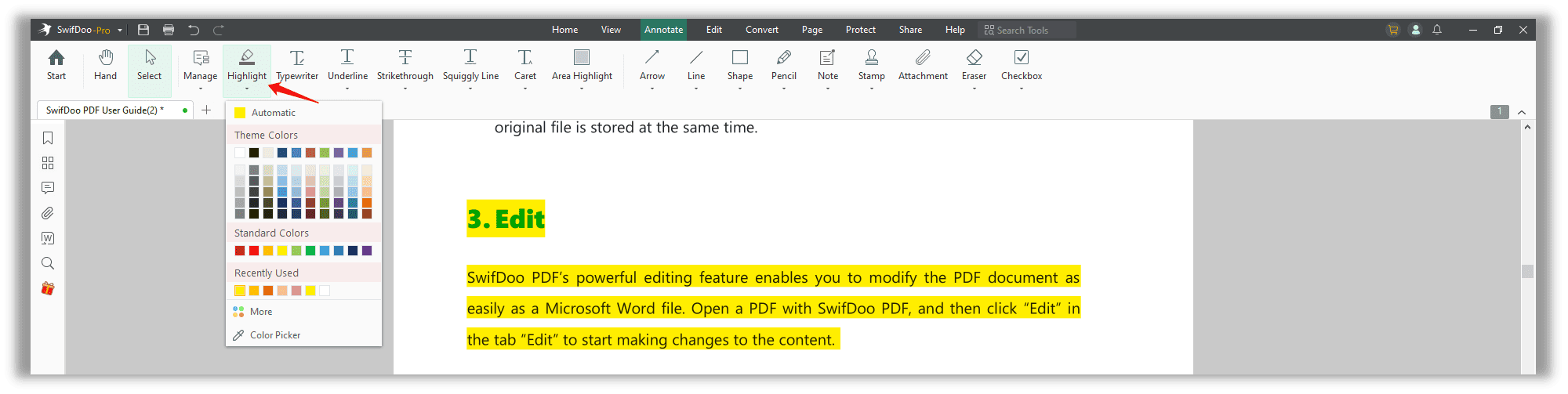1568x394 pixels.
Task: Open the Home ribbon tab
Action: pyautogui.click(x=564, y=30)
